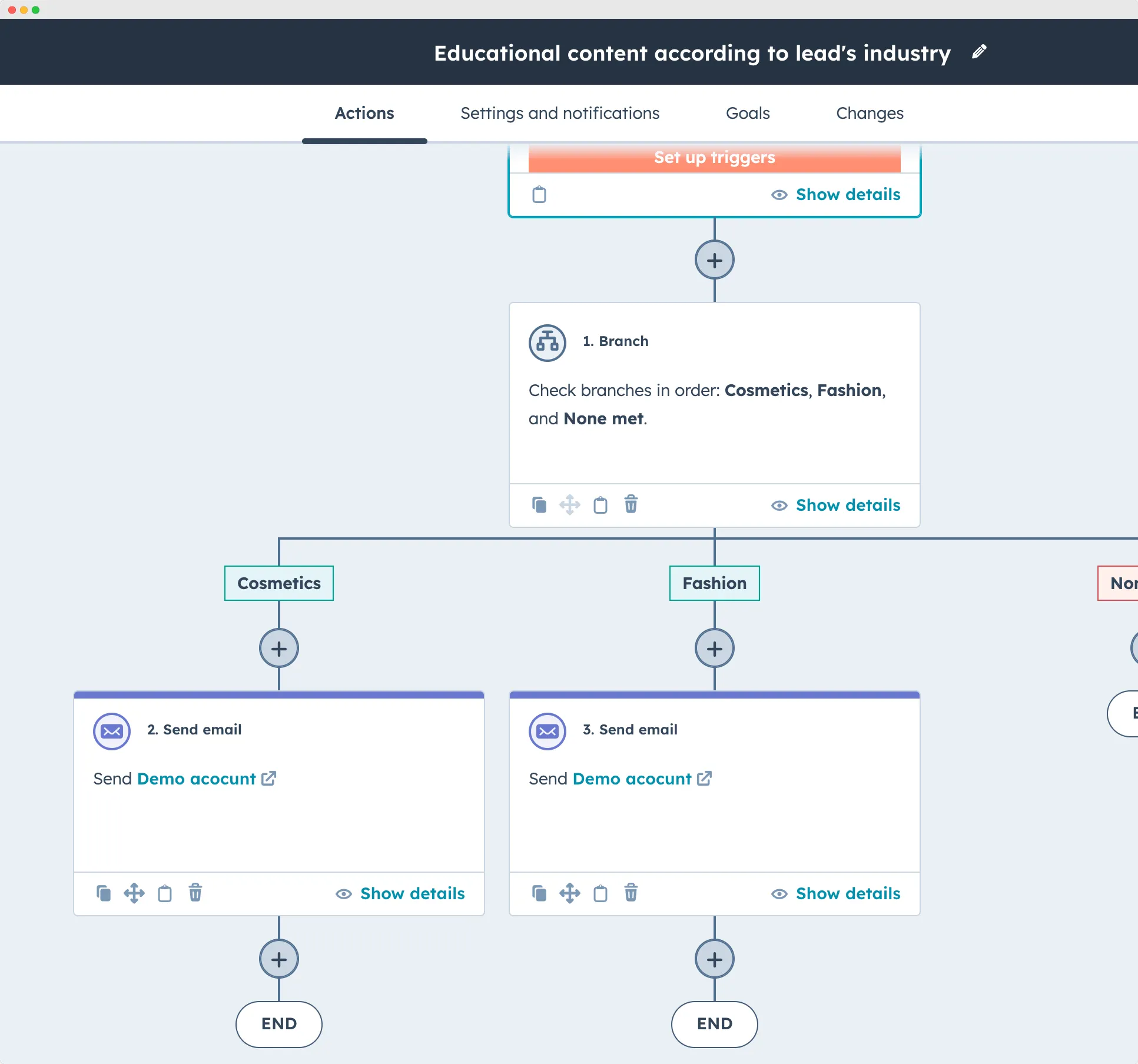
Task: Select the Fashion branch label
Action: [x=715, y=583]
